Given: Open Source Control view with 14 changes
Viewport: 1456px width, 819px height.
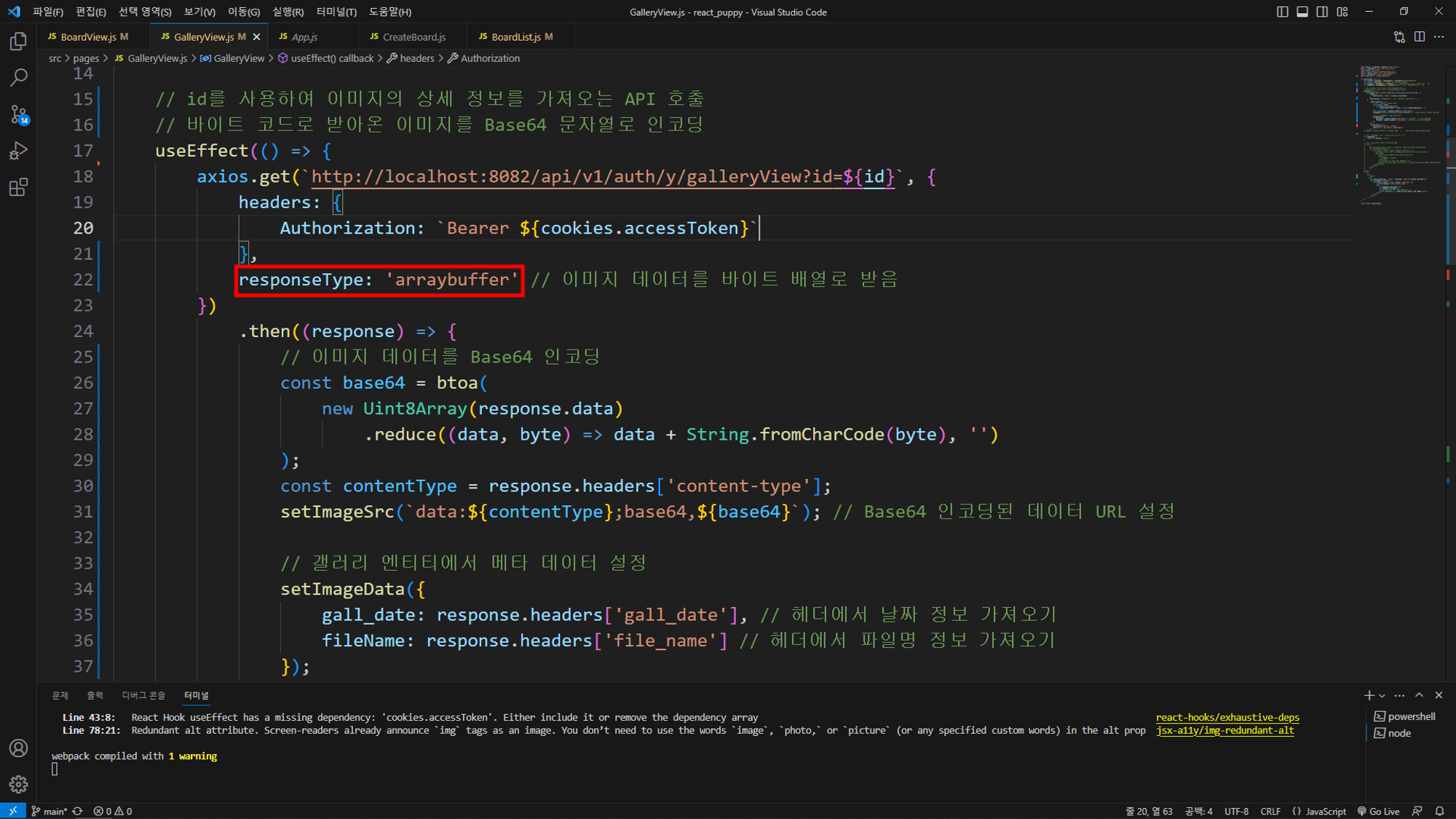Looking at the screenshot, I should (x=18, y=114).
